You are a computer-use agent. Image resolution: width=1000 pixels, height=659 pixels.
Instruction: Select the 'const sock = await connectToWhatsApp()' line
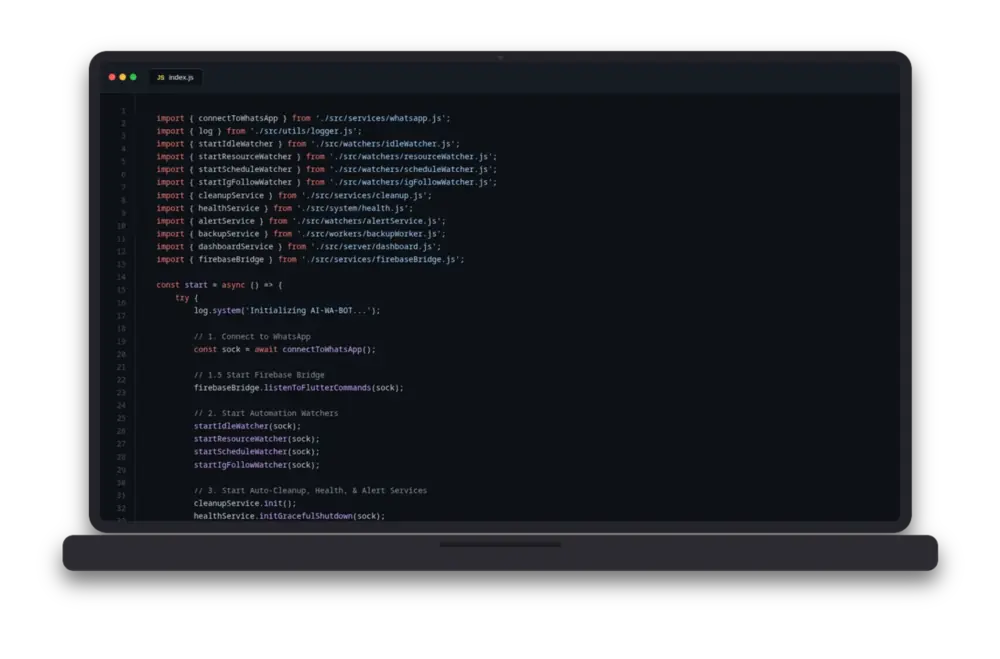[285, 349]
